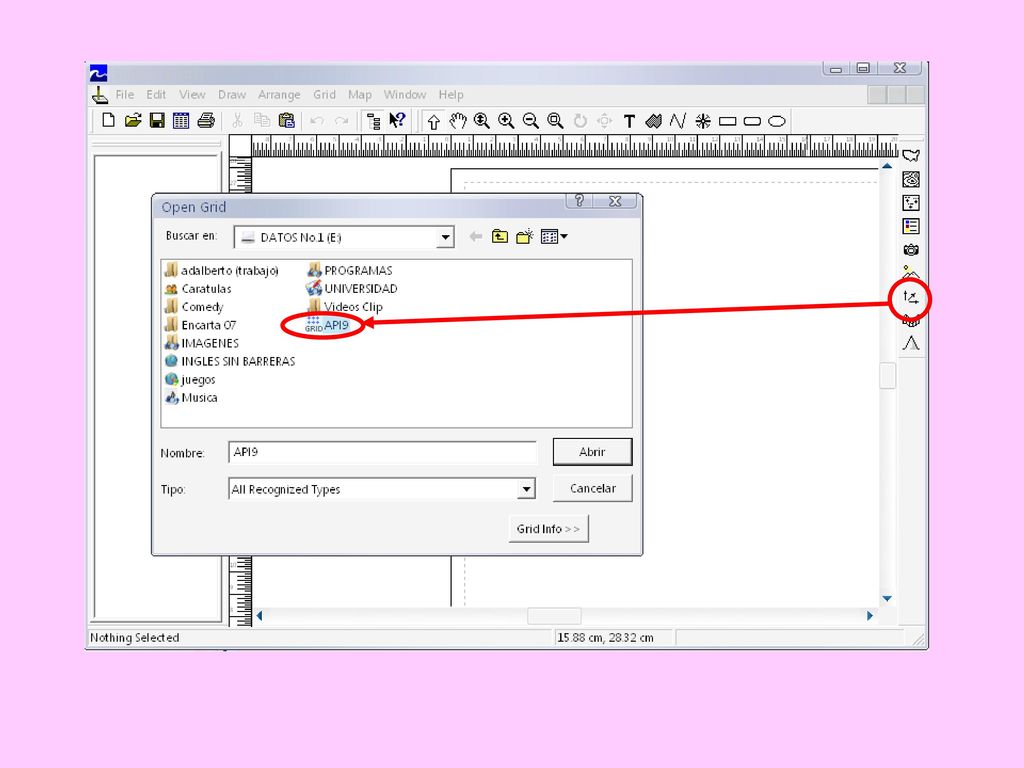Open the File menu
The image size is (1024, 768).
coord(125,95)
